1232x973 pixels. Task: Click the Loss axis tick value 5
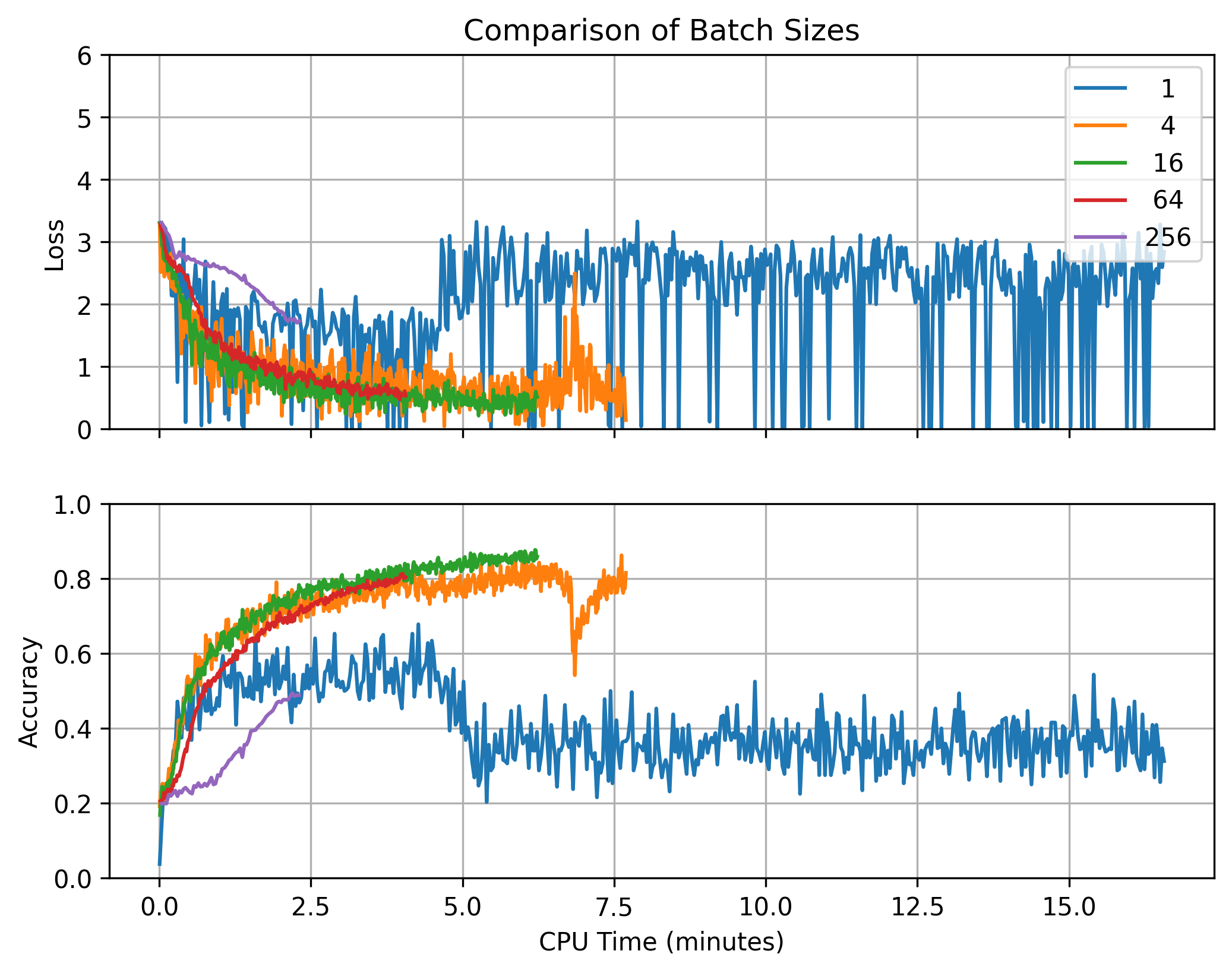pos(85,118)
